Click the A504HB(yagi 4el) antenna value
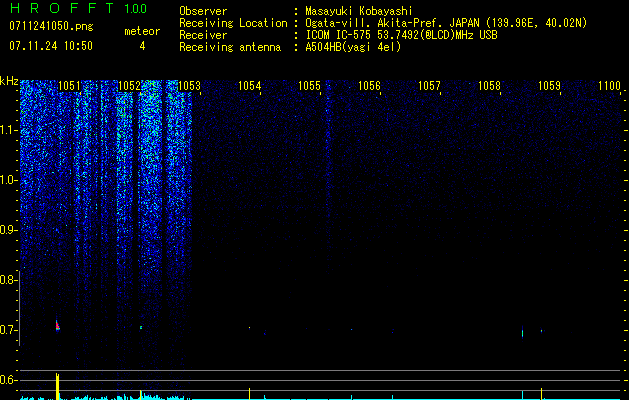The width and height of the screenshot is (629, 400). (x=353, y=47)
